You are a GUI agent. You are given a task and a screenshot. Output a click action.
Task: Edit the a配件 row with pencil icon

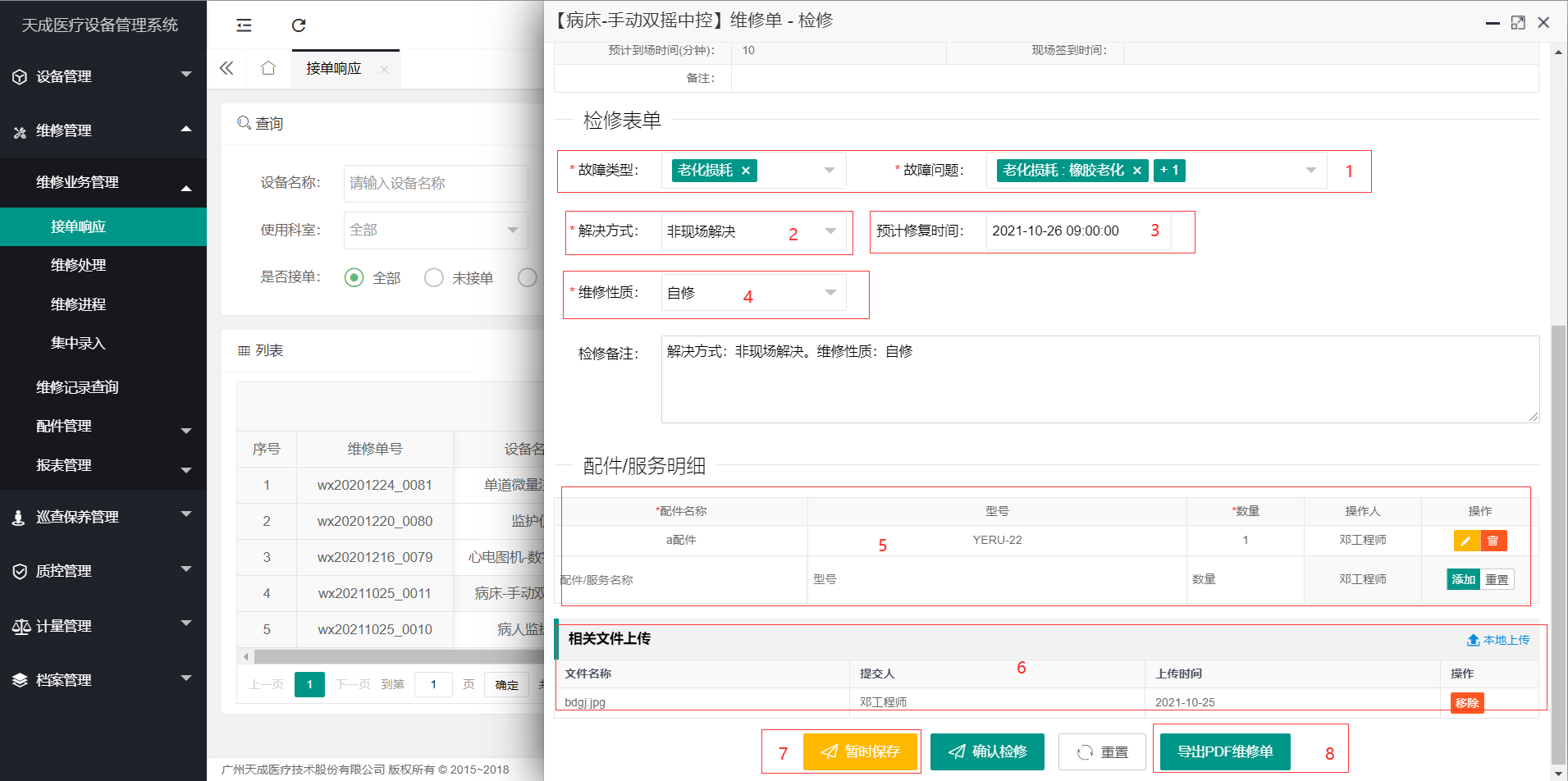(1466, 541)
